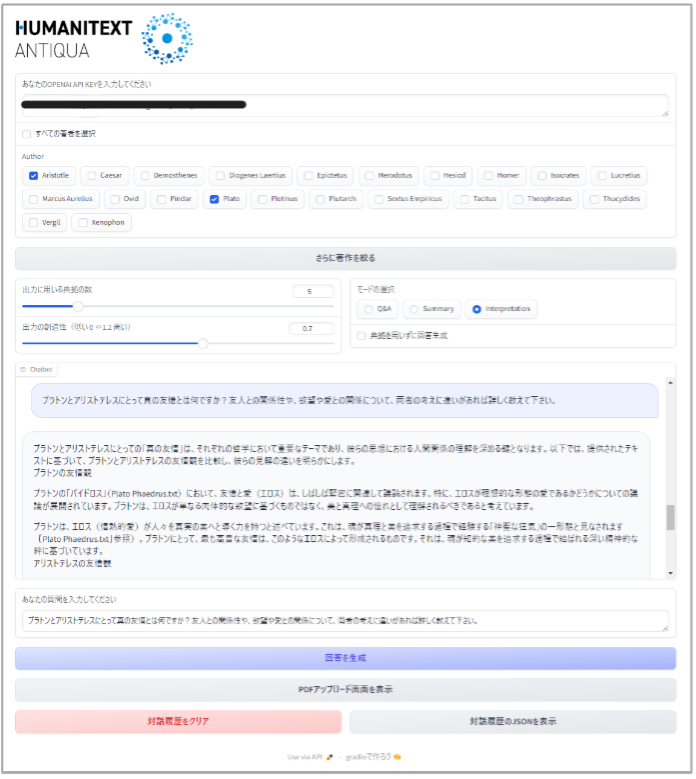Viewport: 696px width, 779px height.
Task: Click the Humanitext Antiqua logo
Action: point(104,39)
